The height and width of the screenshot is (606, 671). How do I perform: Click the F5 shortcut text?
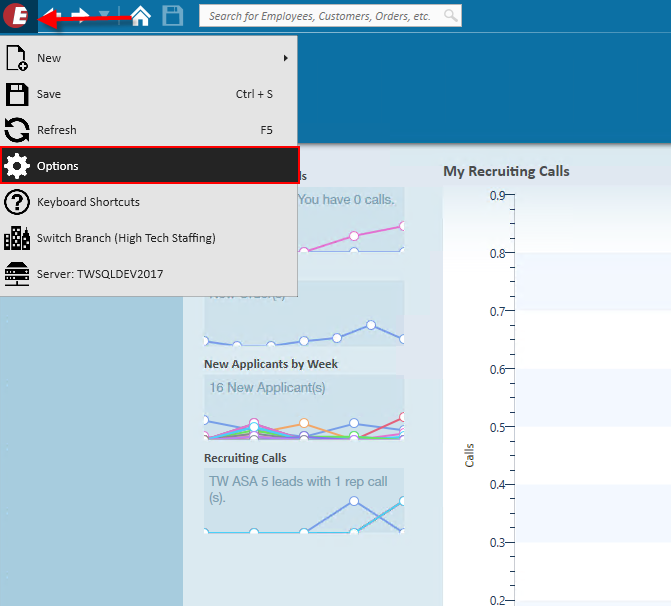266,130
